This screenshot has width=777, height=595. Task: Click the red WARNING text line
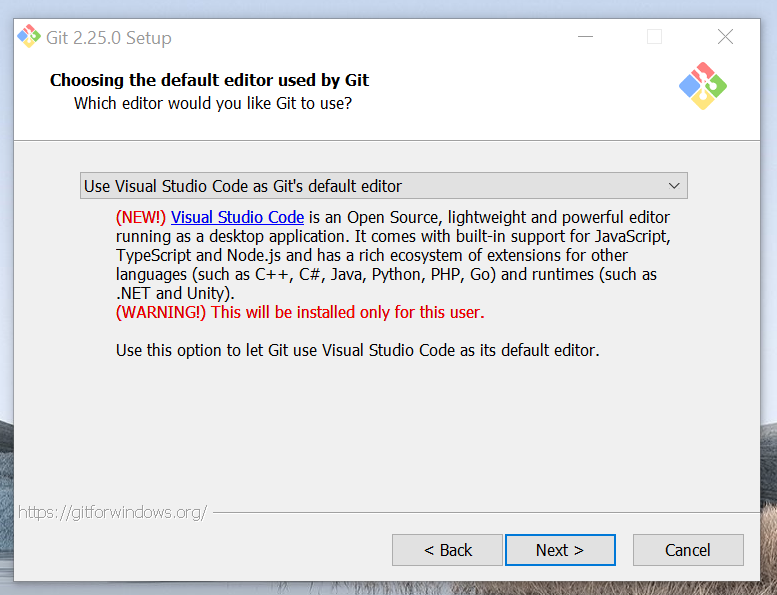300,313
